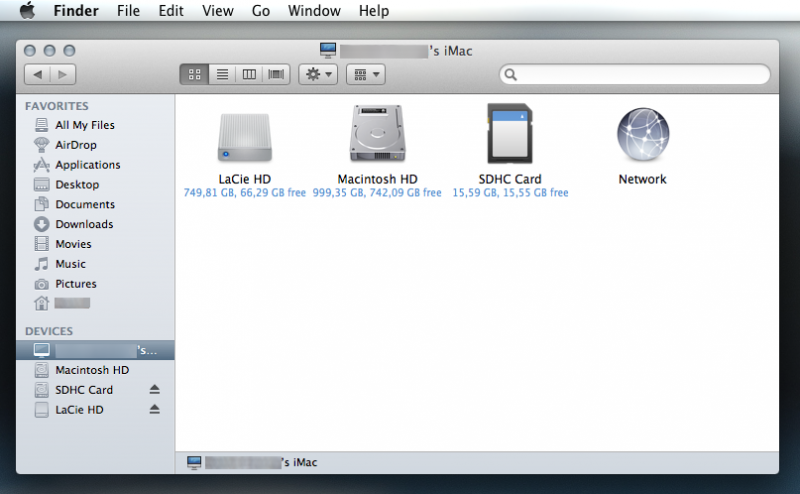The width and height of the screenshot is (800, 494).
Task: Open the home folder in sidebar
Action: 62,304
